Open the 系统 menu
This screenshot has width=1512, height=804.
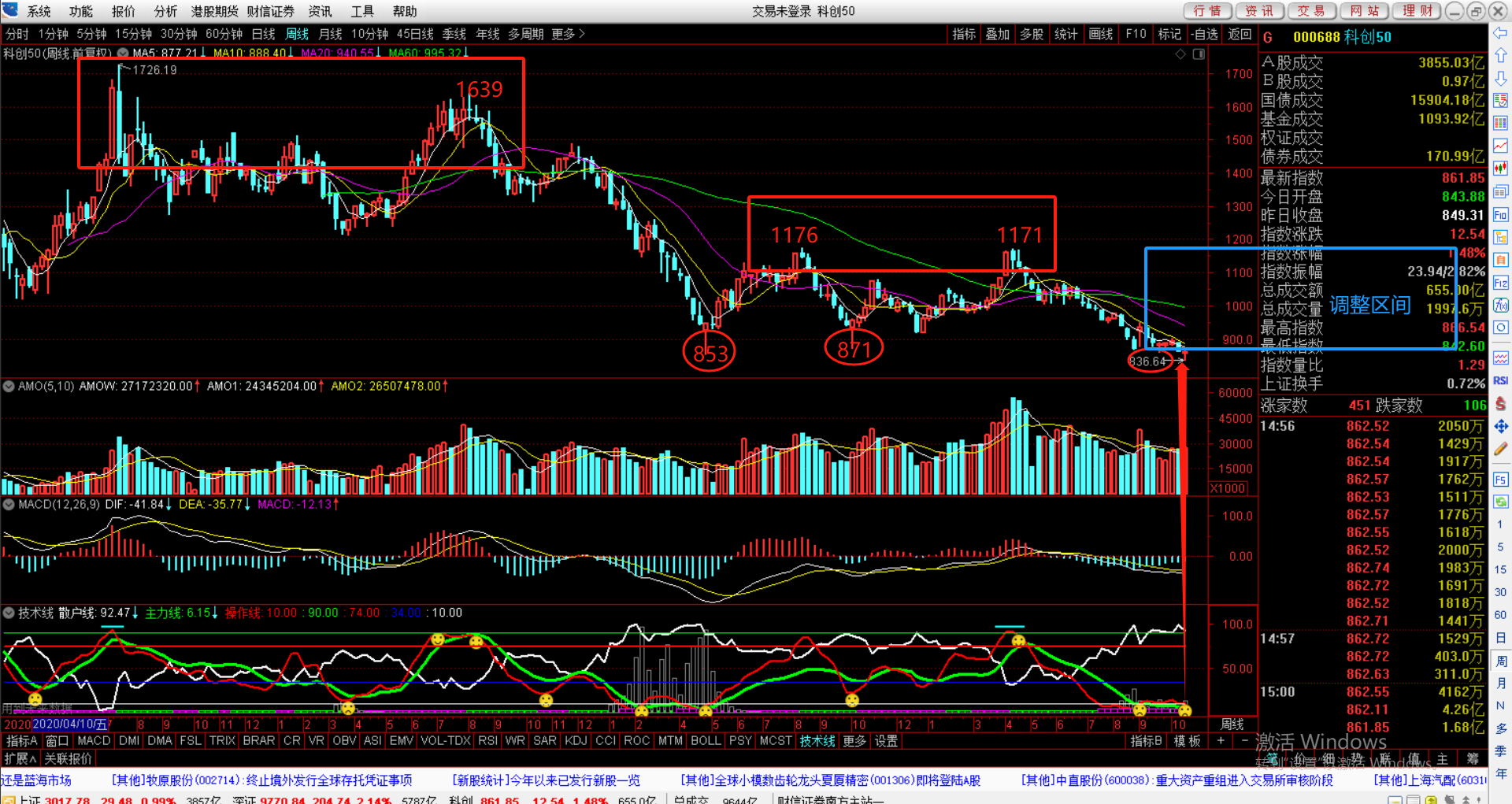pyautogui.click(x=39, y=11)
